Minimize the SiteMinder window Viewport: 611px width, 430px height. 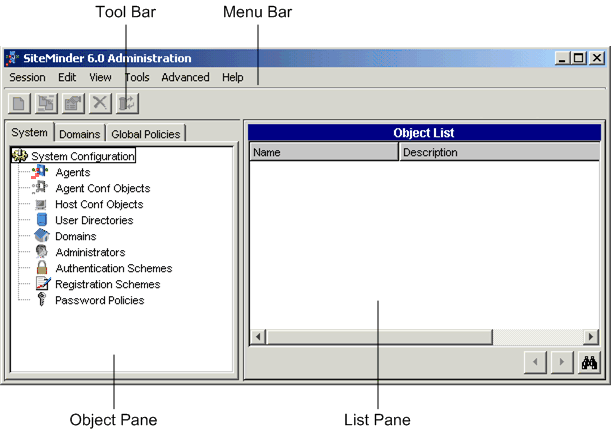click(562, 58)
